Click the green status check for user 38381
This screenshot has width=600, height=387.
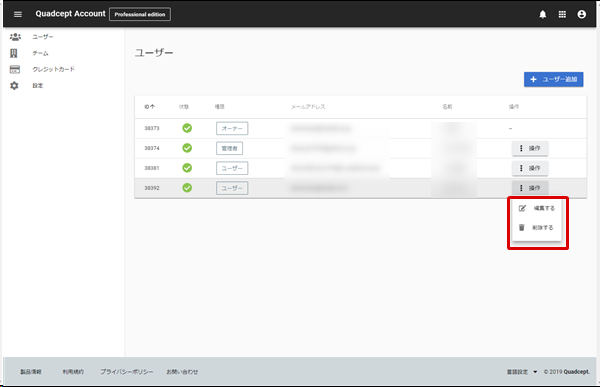pyautogui.click(x=187, y=168)
